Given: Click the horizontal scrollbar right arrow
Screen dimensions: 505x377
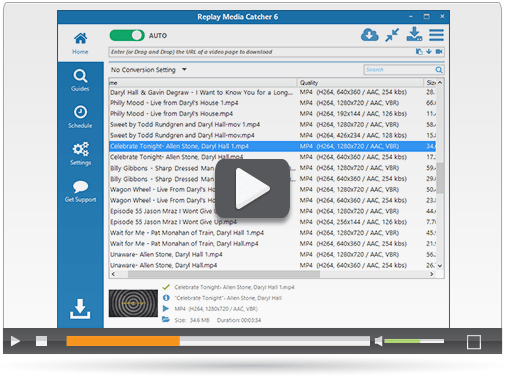Looking at the screenshot, I should 432,274.
